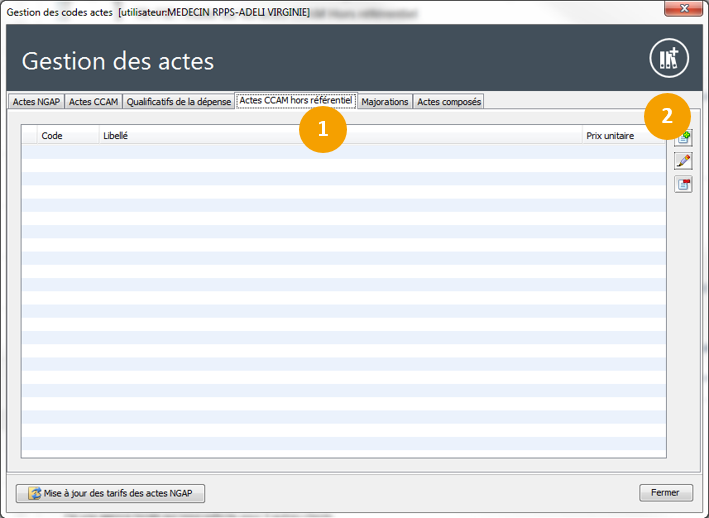This screenshot has width=709, height=518.
Task: Click the delete act icon
Action: coord(684,184)
